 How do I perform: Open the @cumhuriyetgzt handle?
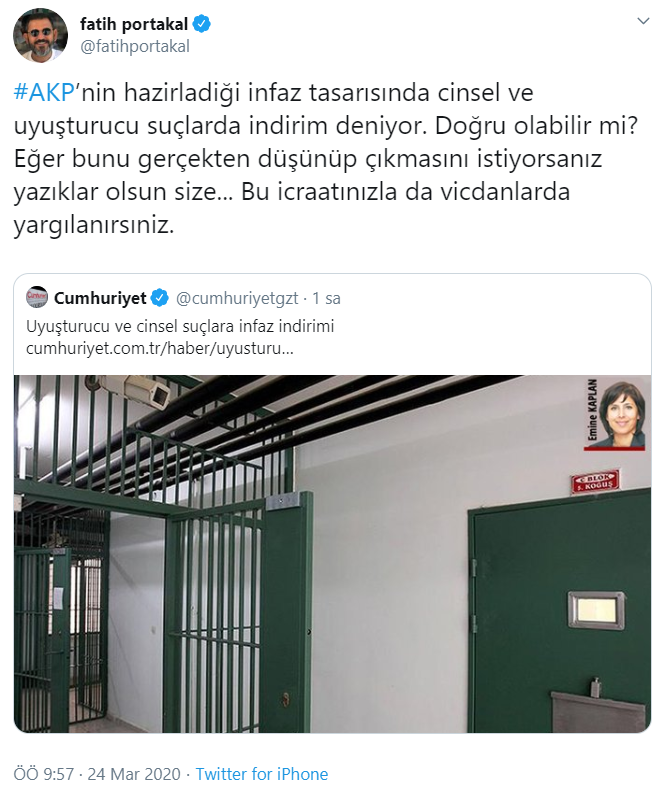point(237,298)
